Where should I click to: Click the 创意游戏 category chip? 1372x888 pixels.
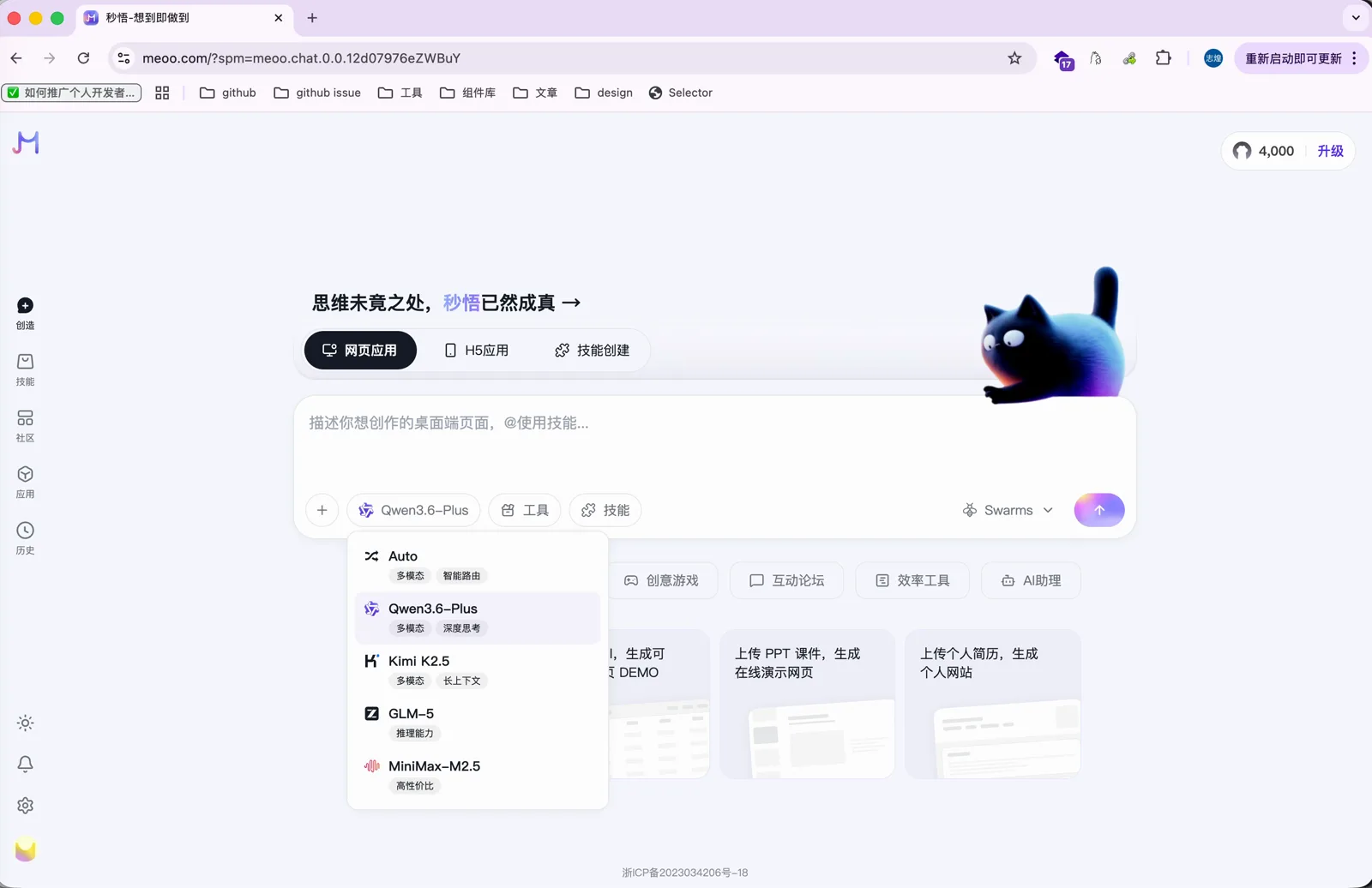point(661,580)
